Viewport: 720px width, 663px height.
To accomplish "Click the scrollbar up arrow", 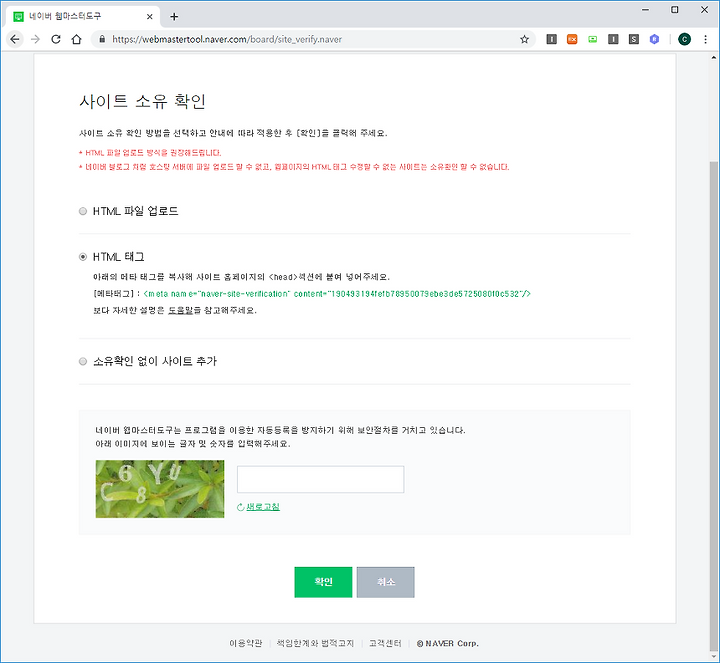I will pos(714,58).
